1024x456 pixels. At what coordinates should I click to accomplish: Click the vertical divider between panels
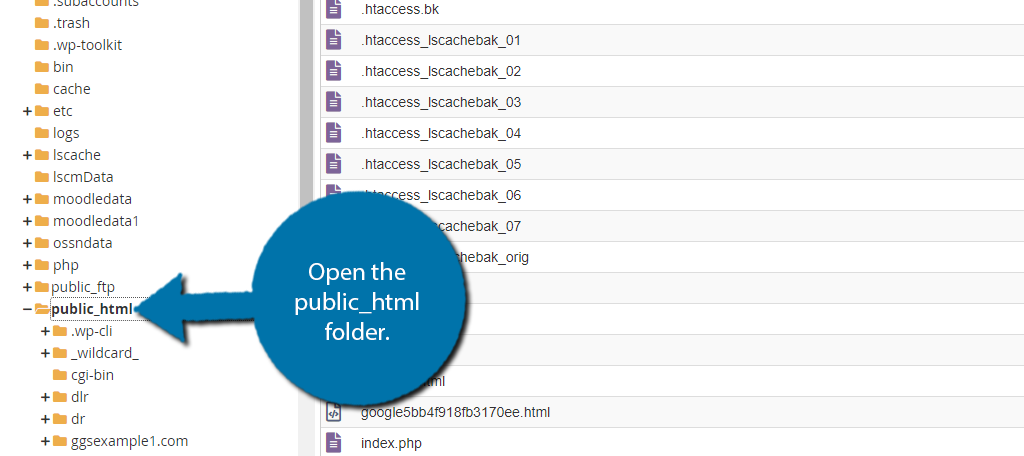coord(309,228)
